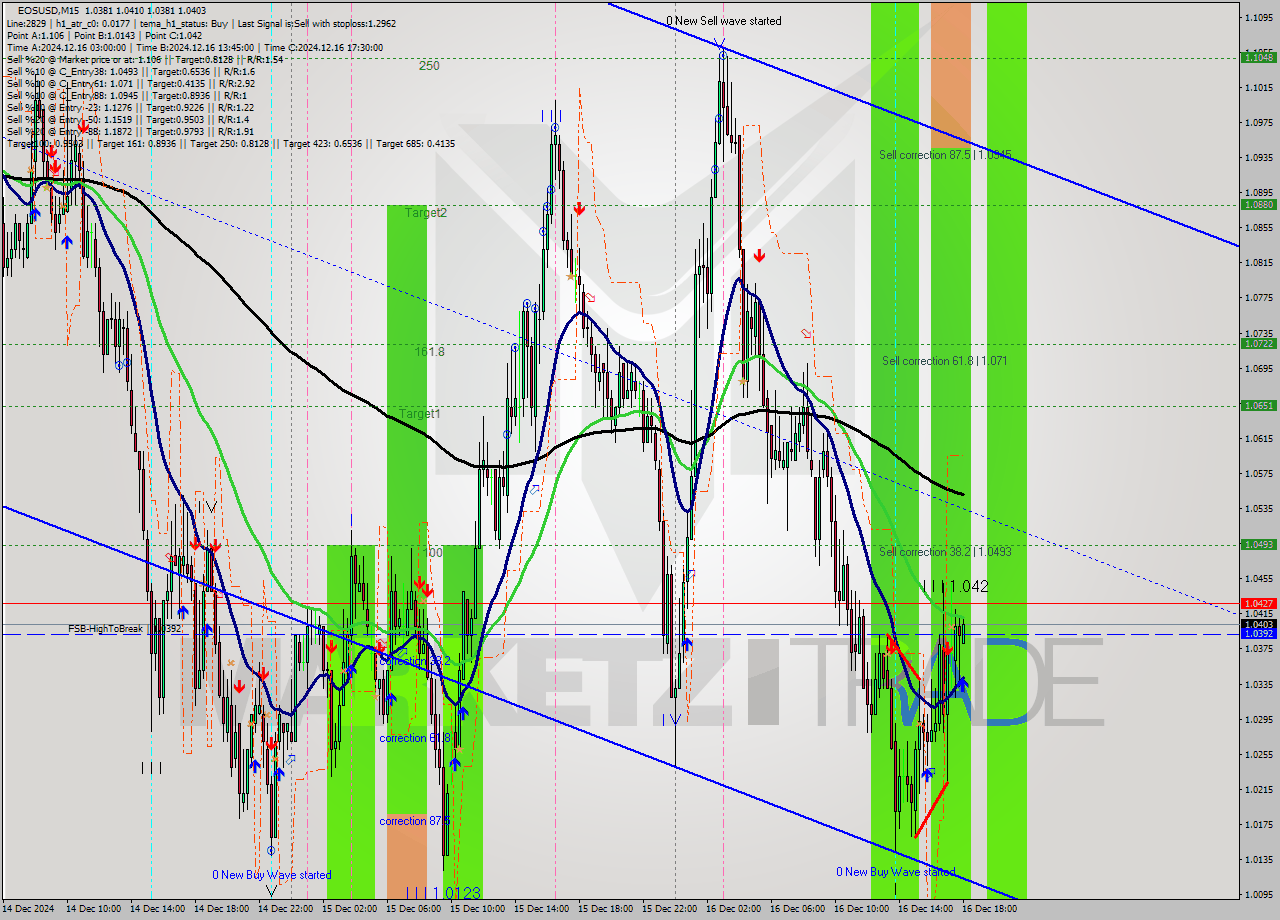Click '15 Dec 06:00' on the time axis
The height and width of the screenshot is (920, 1280).
(413, 909)
